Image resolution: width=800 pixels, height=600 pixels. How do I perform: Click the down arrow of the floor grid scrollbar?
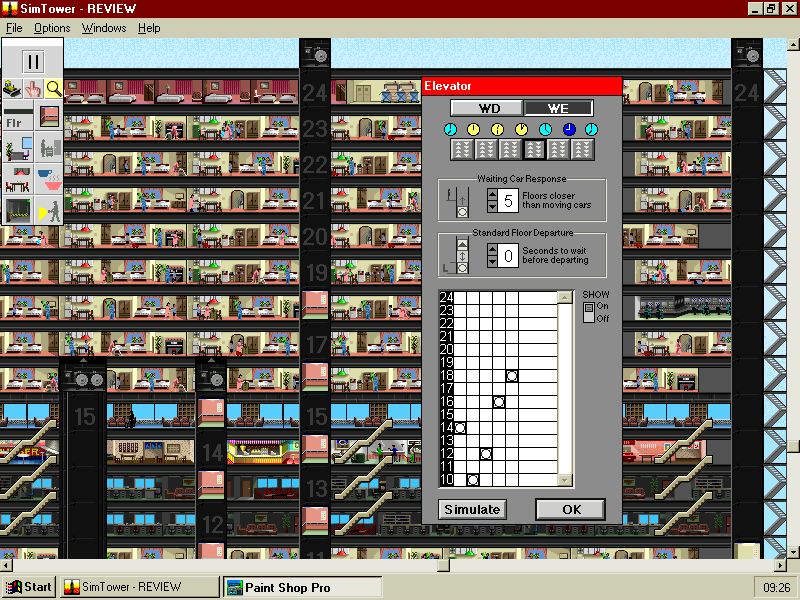click(x=565, y=480)
